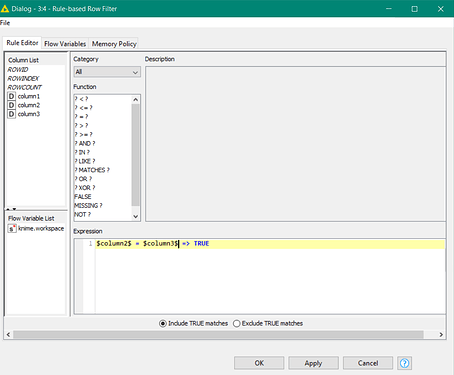Select the '? LIKE ?' function
The image size is (454, 375).
(x=85, y=161)
